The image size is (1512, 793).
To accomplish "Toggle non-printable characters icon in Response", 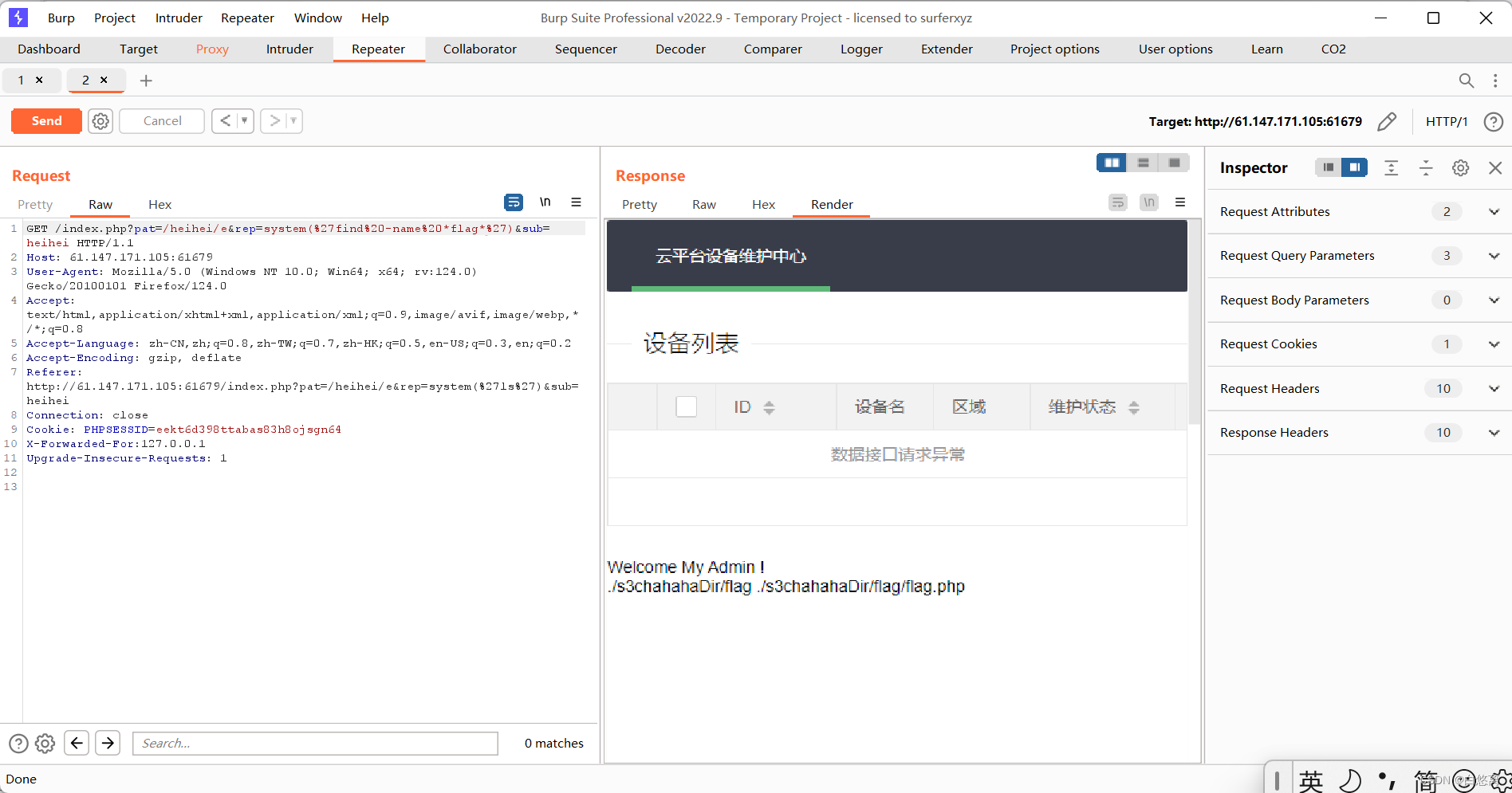I will (x=1149, y=202).
